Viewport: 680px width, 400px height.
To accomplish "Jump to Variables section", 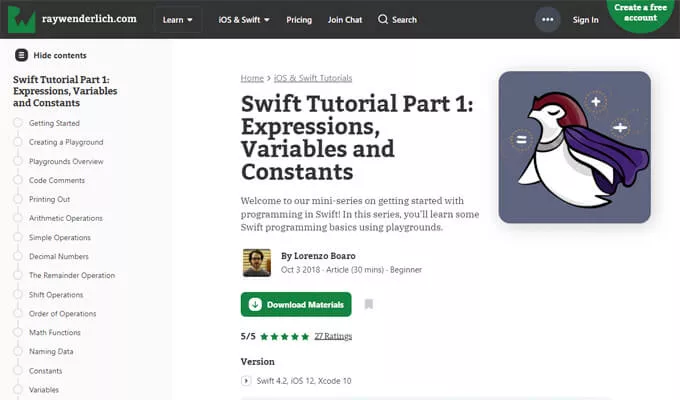I will click(44, 390).
